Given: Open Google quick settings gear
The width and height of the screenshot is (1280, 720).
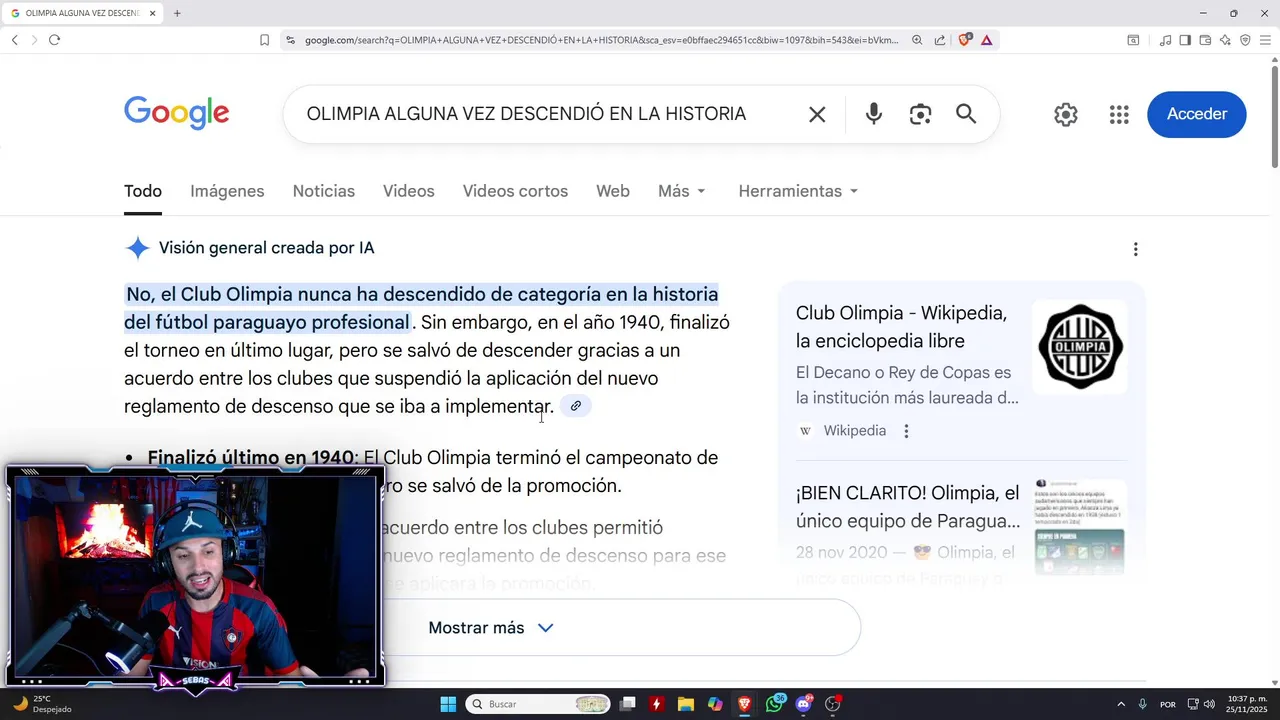Looking at the screenshot, I should [1066, 114].
